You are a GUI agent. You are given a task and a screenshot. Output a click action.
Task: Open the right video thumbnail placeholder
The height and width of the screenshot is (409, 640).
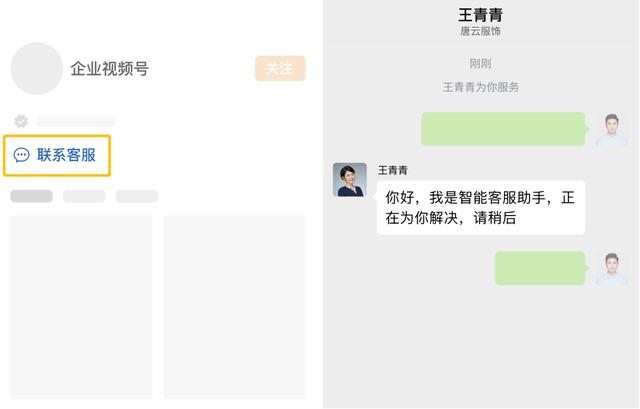(234, 307)
